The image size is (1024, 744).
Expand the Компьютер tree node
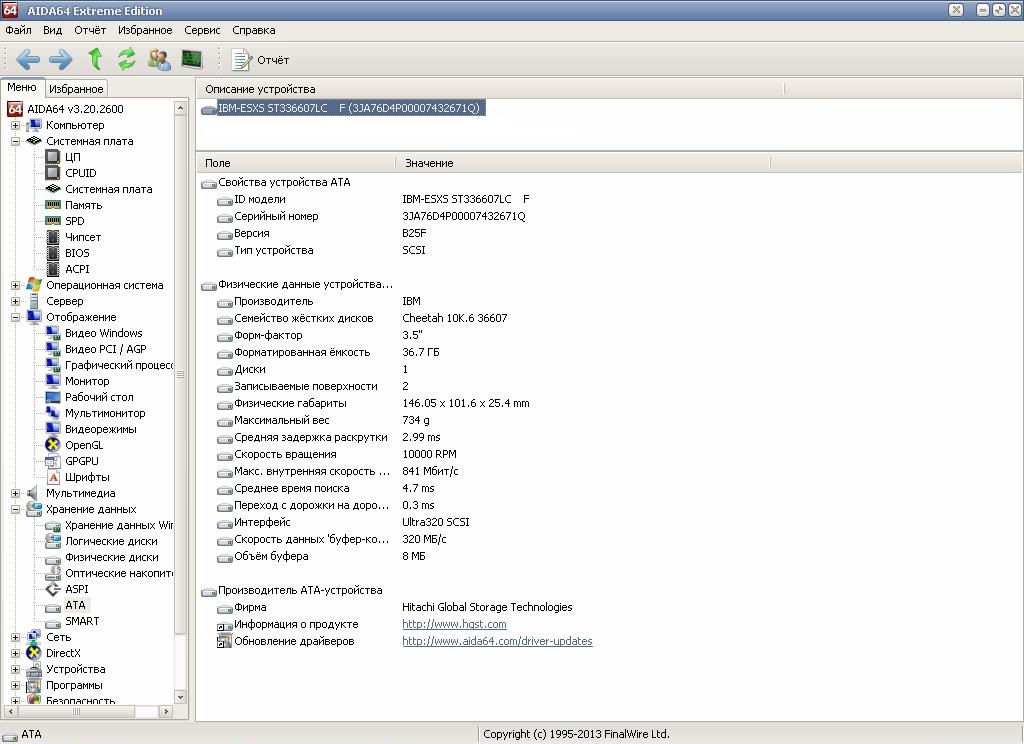tap(15, 125)
